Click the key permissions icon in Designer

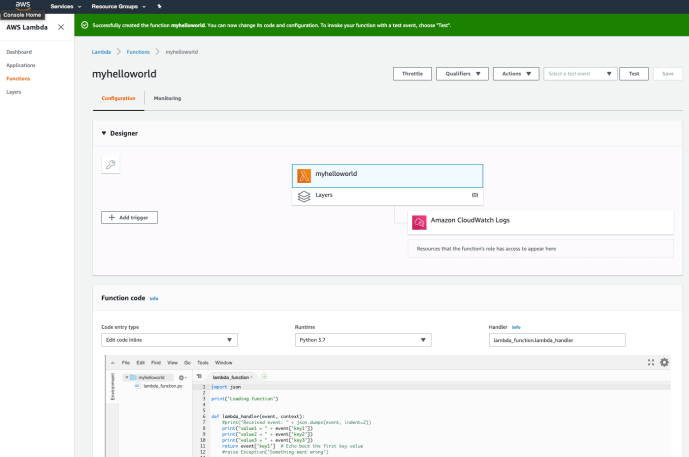pyautogui.click(x=111, y=165)
